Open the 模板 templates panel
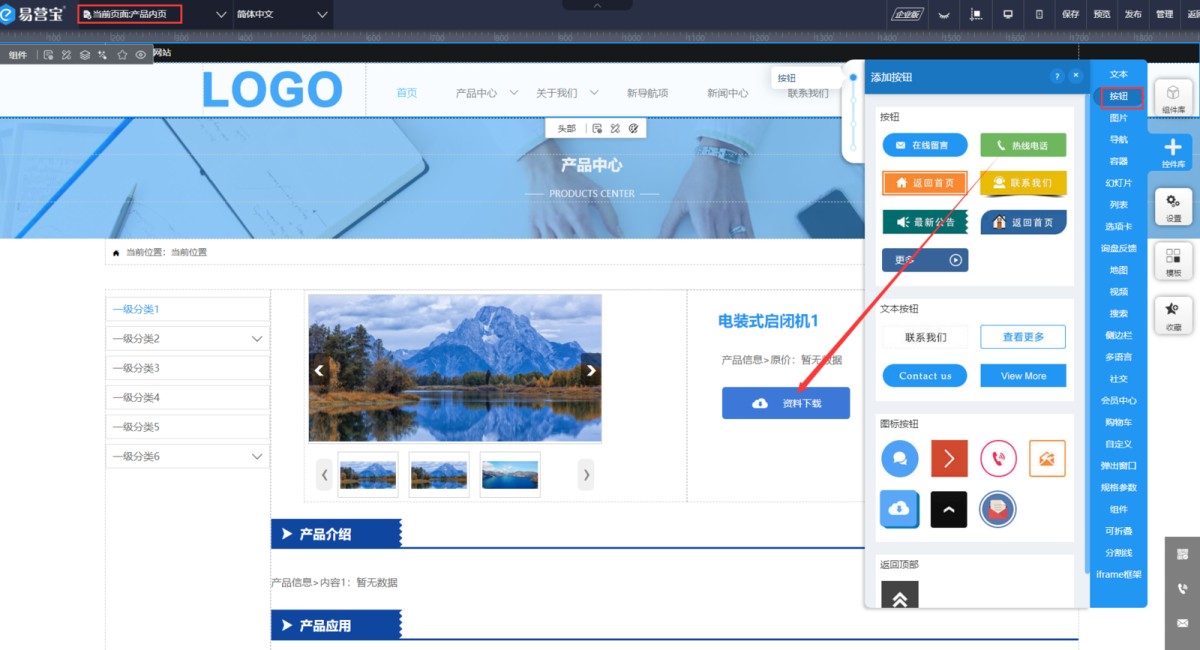This screenshot has height=650, width=1200. tap(1173, 261)
